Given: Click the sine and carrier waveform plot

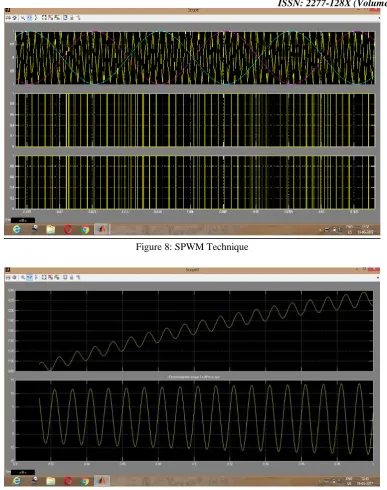Looking at the screenshot, I should [x=195, y=58].
